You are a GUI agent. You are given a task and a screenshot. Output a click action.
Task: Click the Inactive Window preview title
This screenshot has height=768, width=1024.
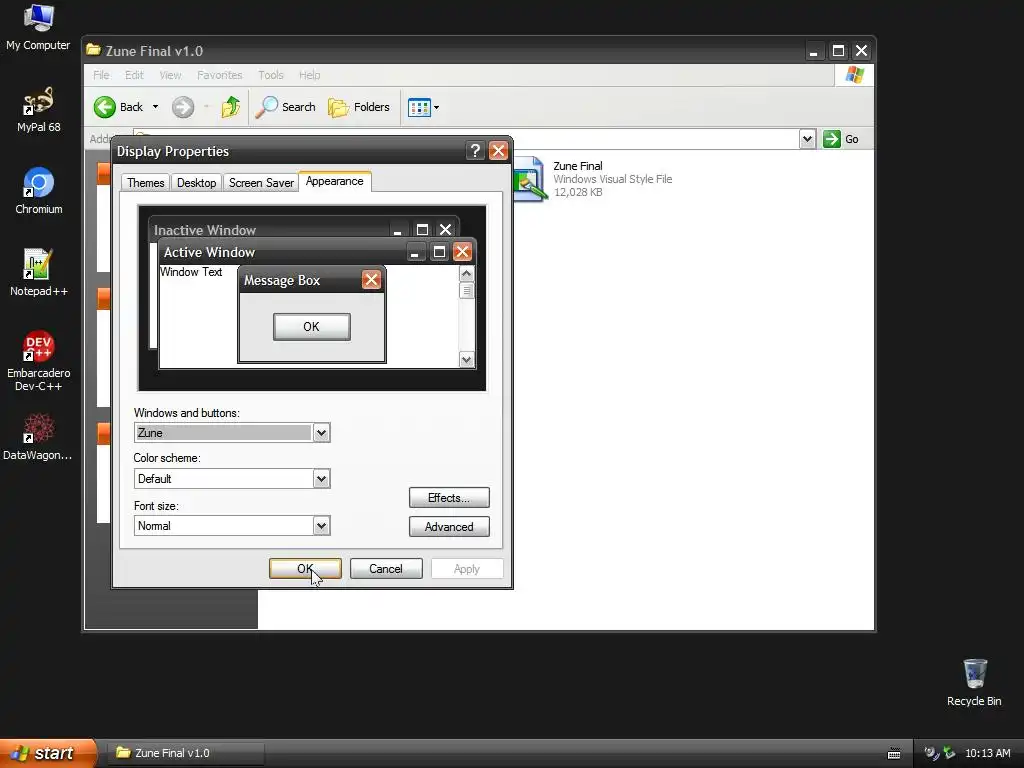[204, 230]
